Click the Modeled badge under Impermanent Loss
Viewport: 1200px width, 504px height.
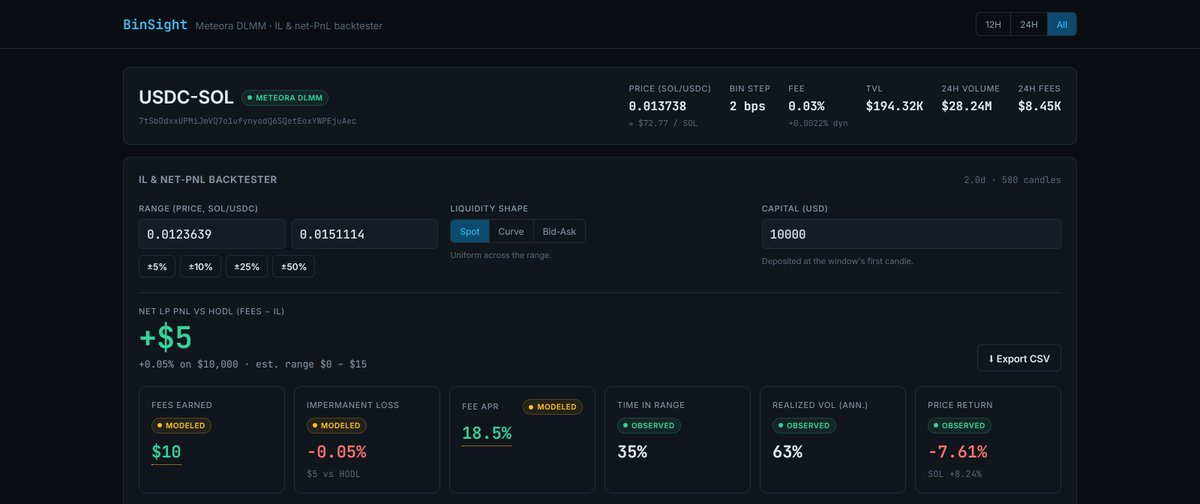tap(336, 425)
